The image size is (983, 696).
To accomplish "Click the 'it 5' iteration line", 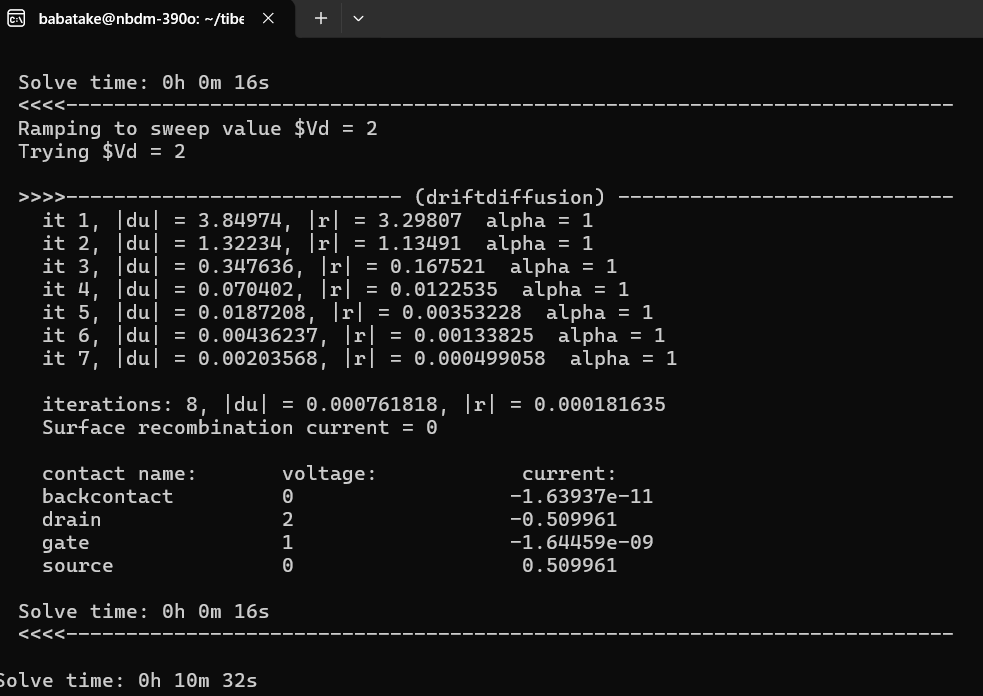I will [347, 312].
